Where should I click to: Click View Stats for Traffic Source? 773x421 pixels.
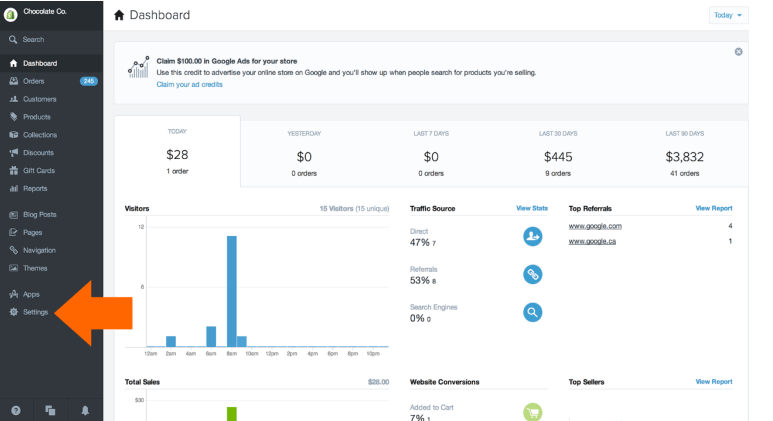click(x=531, y=208)
